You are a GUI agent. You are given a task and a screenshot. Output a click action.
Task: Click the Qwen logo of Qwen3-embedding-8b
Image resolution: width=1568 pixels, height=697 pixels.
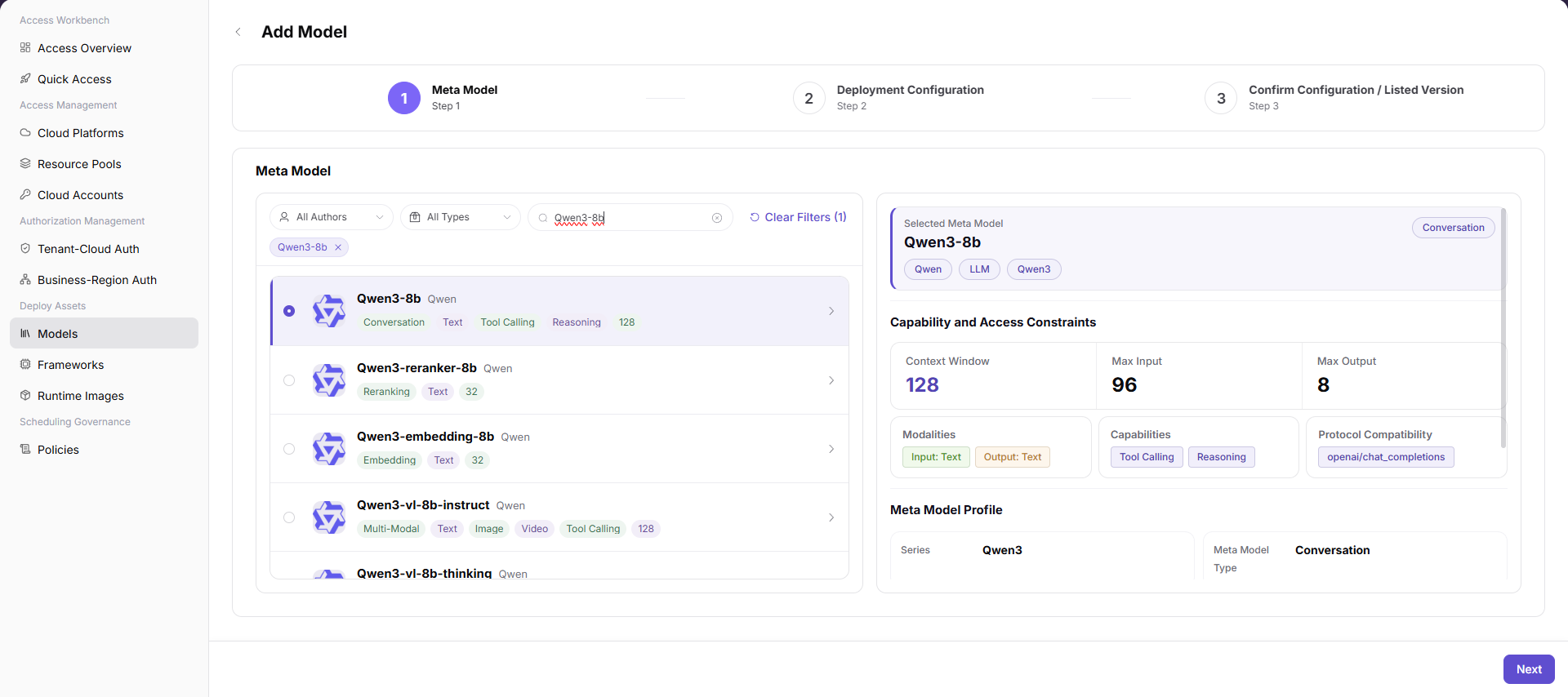pyautogui.click(x=329, y=449)
